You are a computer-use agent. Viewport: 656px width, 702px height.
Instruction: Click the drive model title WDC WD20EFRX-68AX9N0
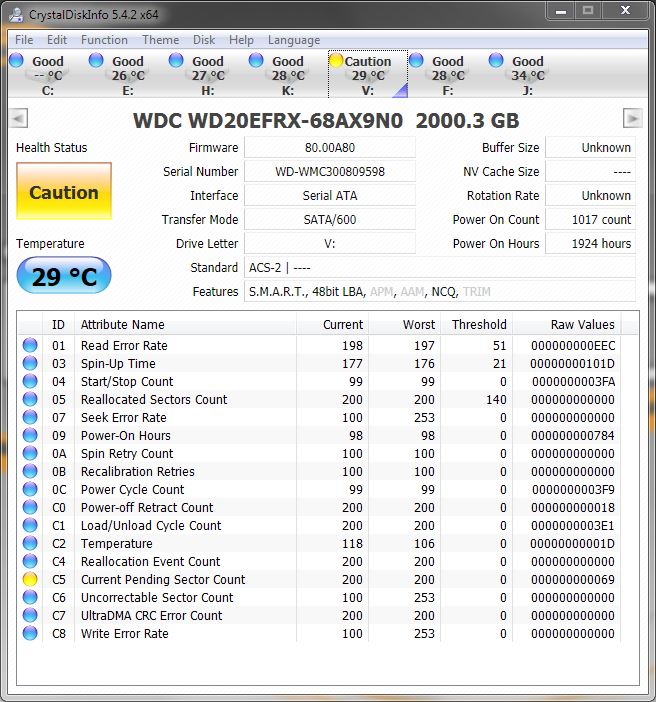268,121
